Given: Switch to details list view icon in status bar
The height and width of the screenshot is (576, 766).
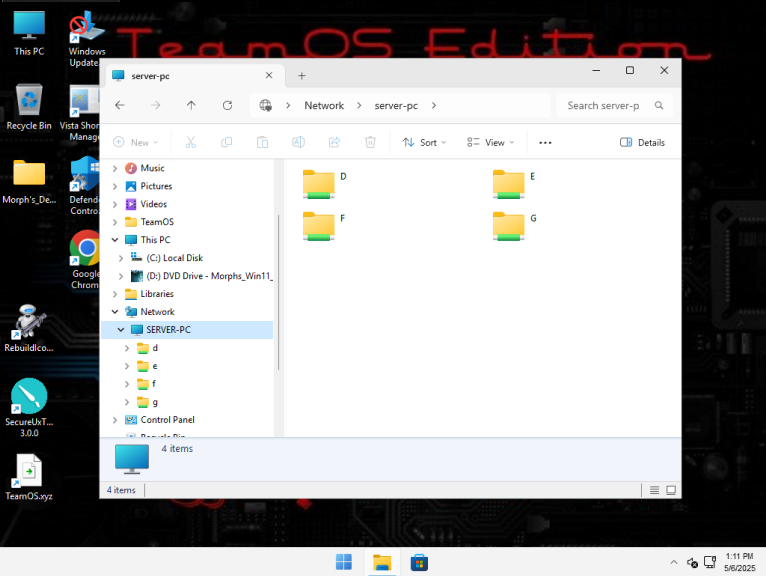Looking at the screenshot, I should coord(655,490).
